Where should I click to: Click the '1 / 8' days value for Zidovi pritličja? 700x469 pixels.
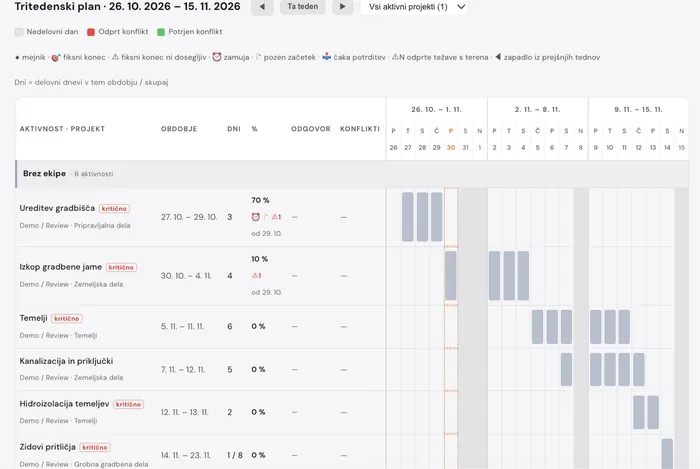[235, 455]
